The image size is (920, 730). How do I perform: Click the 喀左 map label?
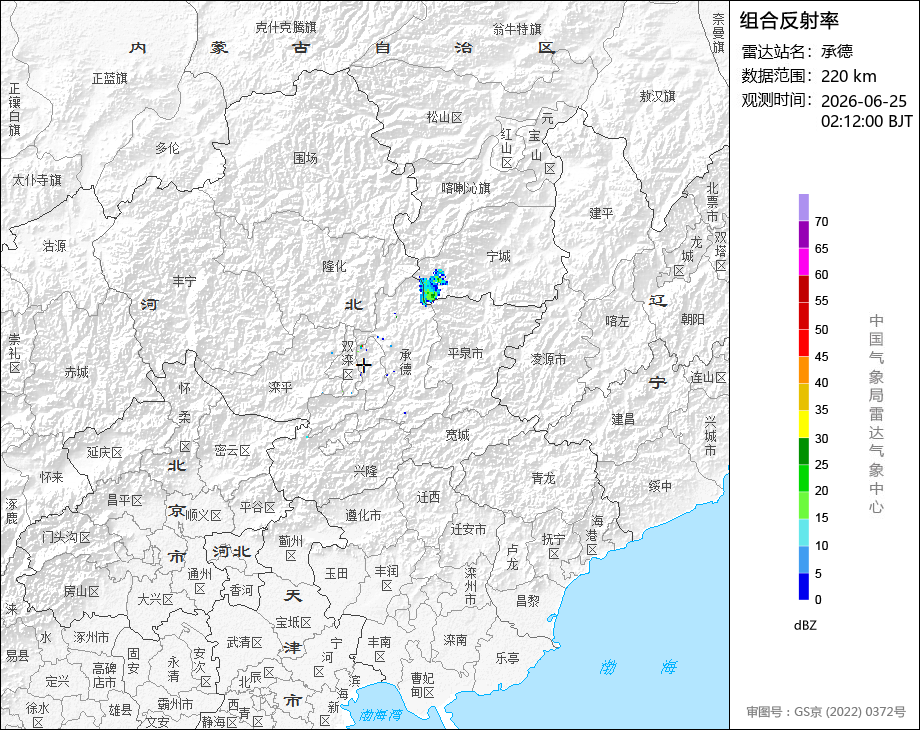pos(617,321)
